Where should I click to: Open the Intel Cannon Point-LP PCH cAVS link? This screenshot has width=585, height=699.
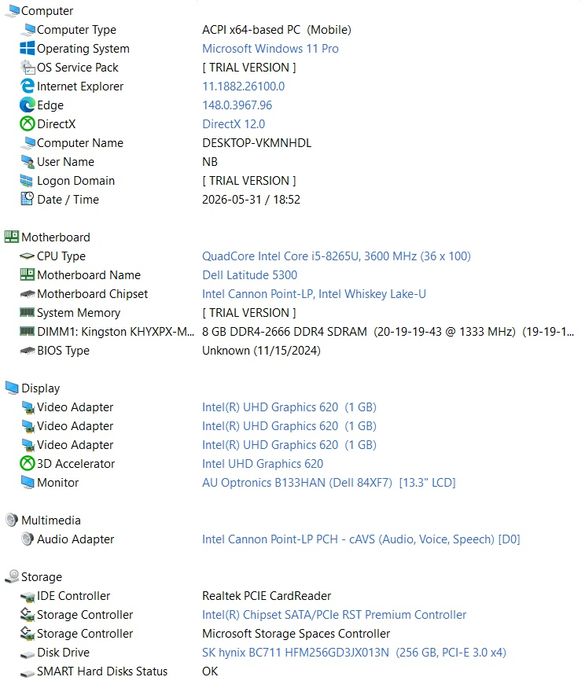[361, 539]
